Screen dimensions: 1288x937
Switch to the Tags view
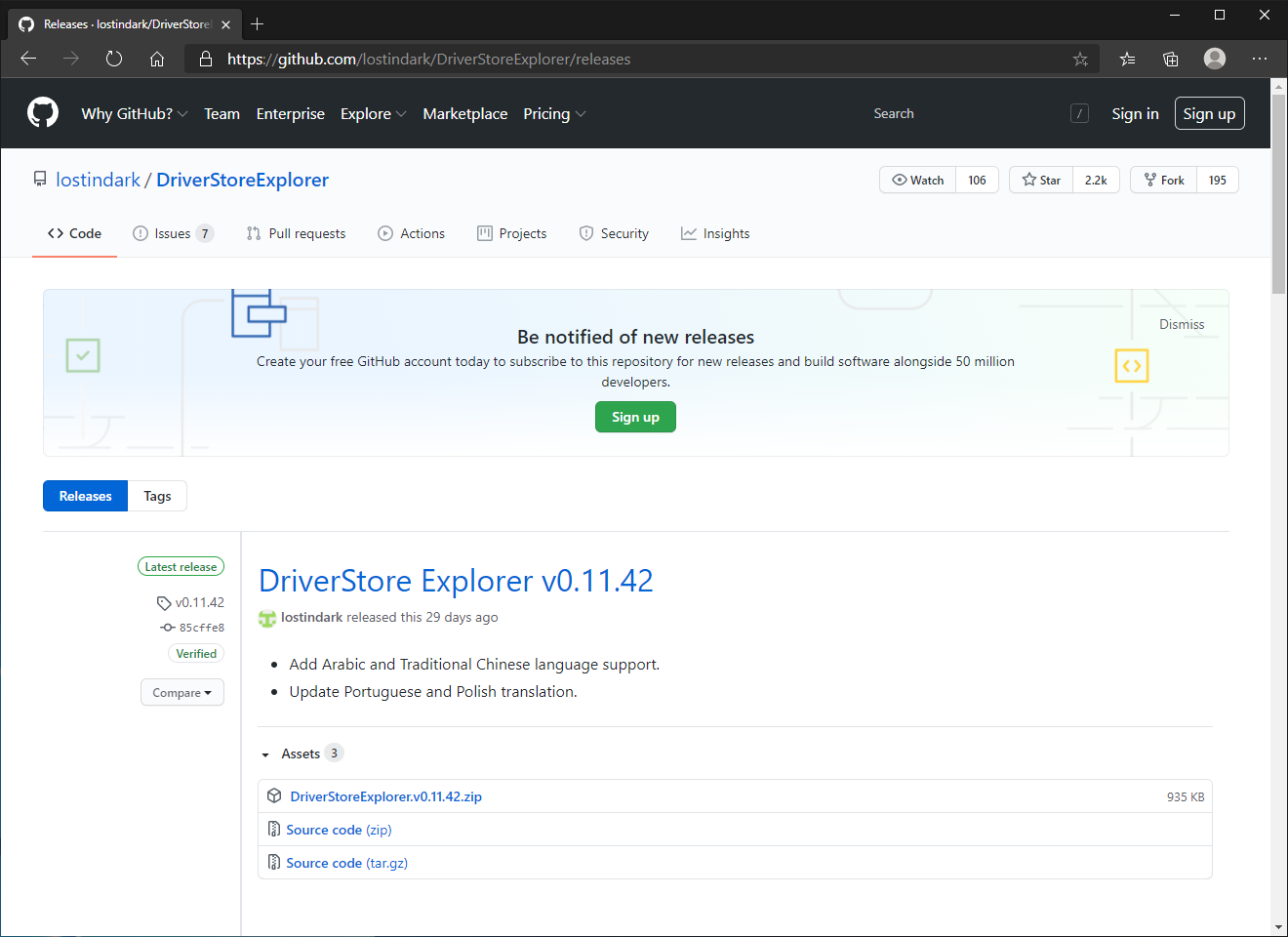(x=157, y=496)
